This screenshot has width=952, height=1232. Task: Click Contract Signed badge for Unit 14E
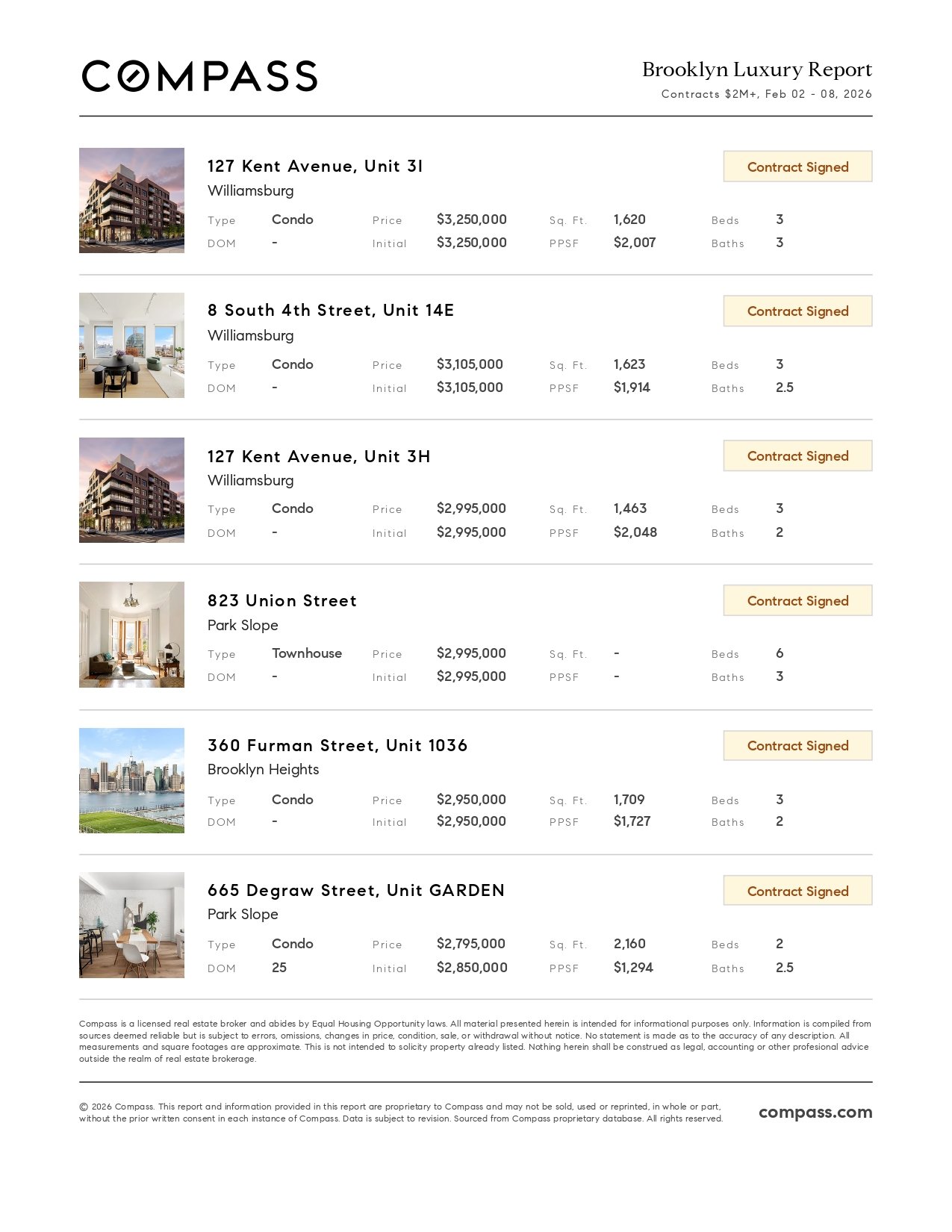tap(797, 311)
